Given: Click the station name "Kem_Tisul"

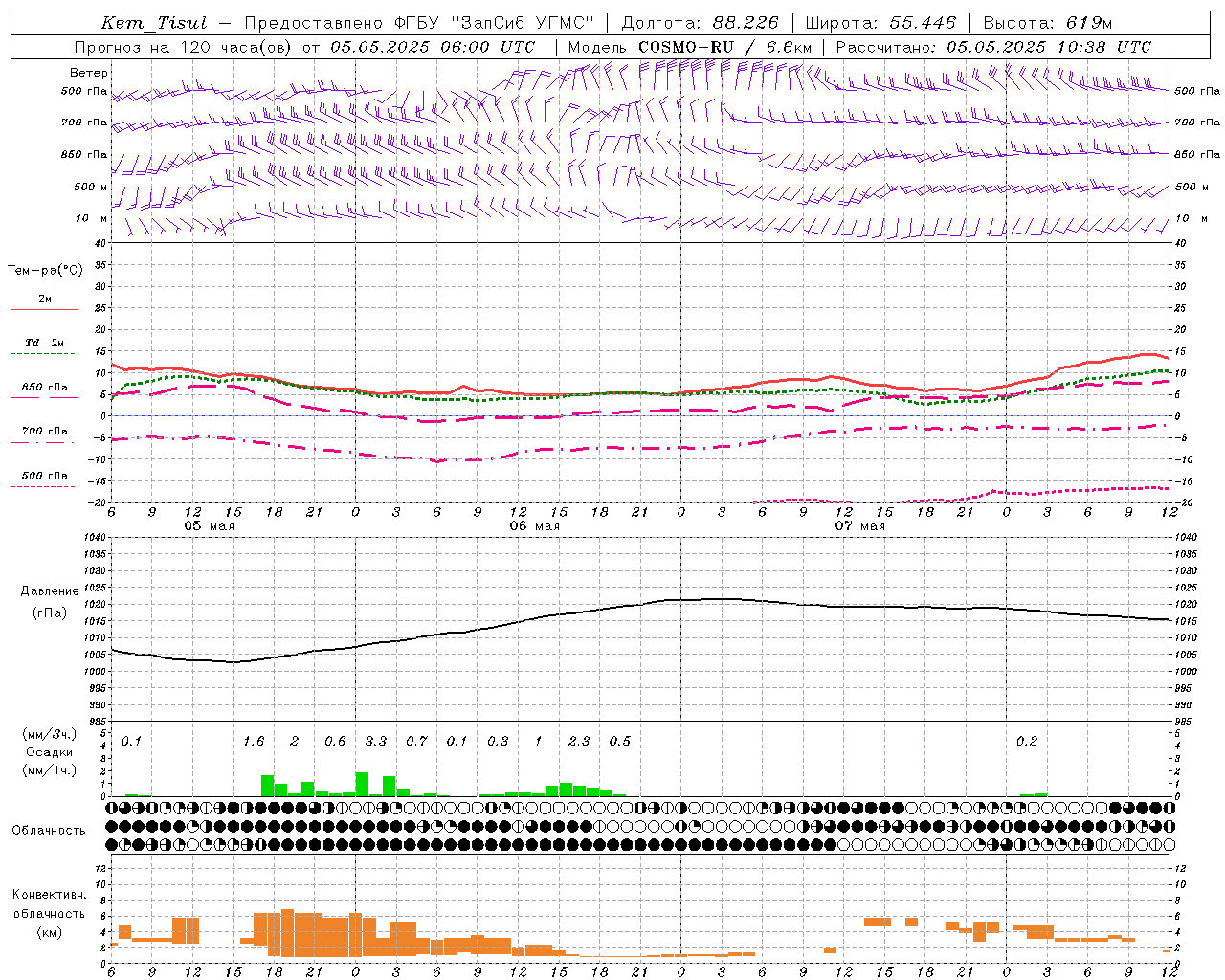Looking at the screenshot, I should pos(154,23).
